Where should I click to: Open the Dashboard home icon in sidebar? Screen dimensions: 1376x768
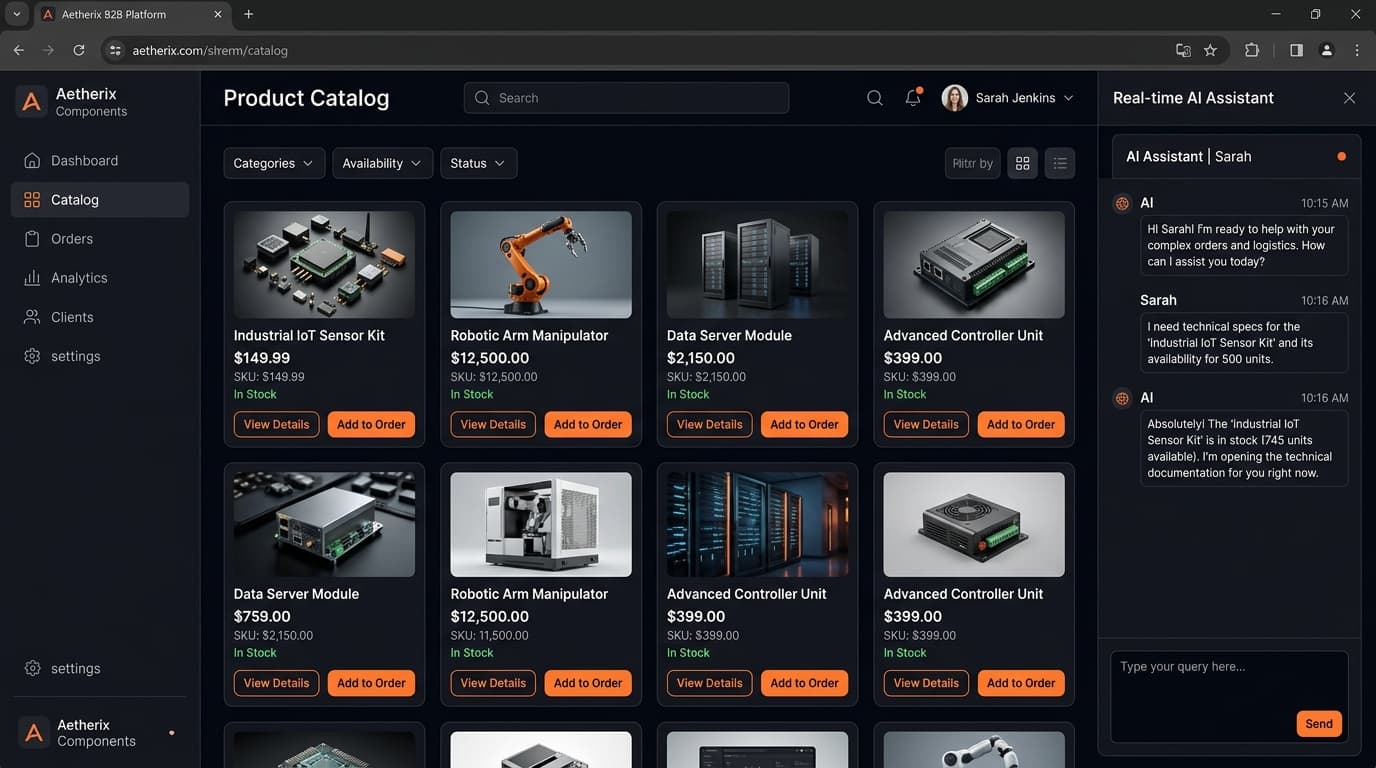point(32,160)
